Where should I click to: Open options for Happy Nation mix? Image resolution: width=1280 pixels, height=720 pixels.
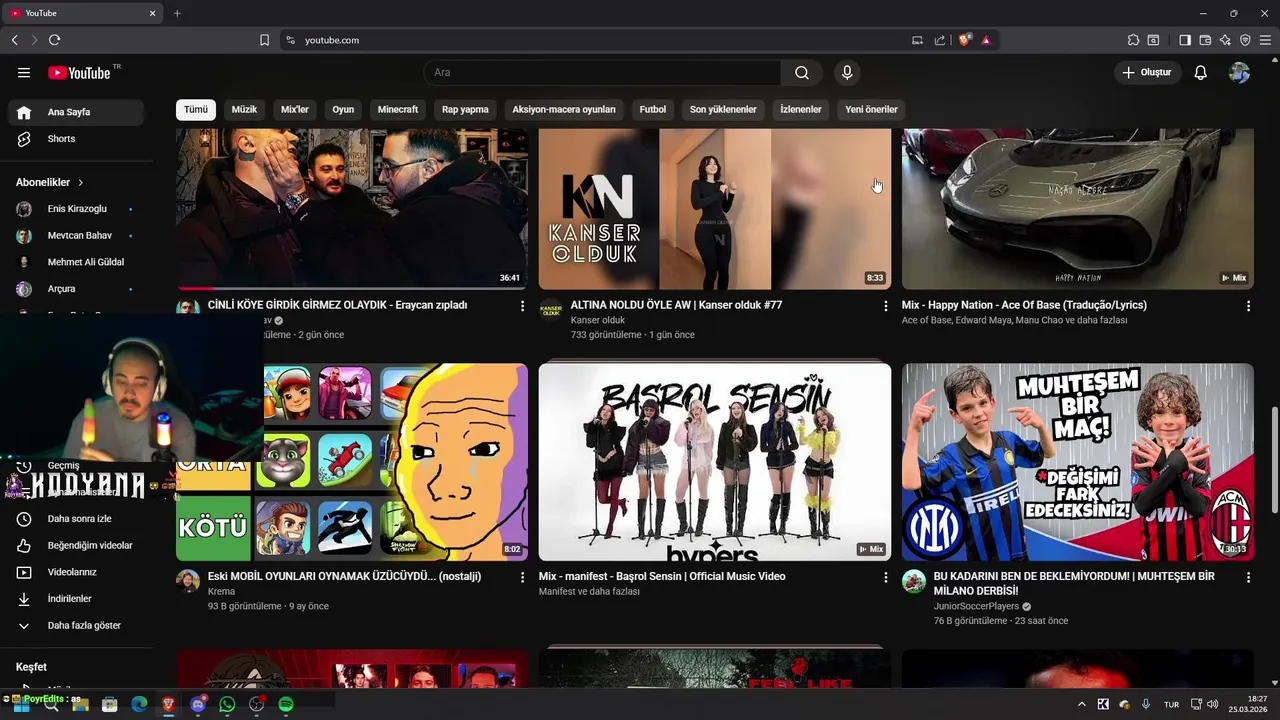tap(1248, 306)
